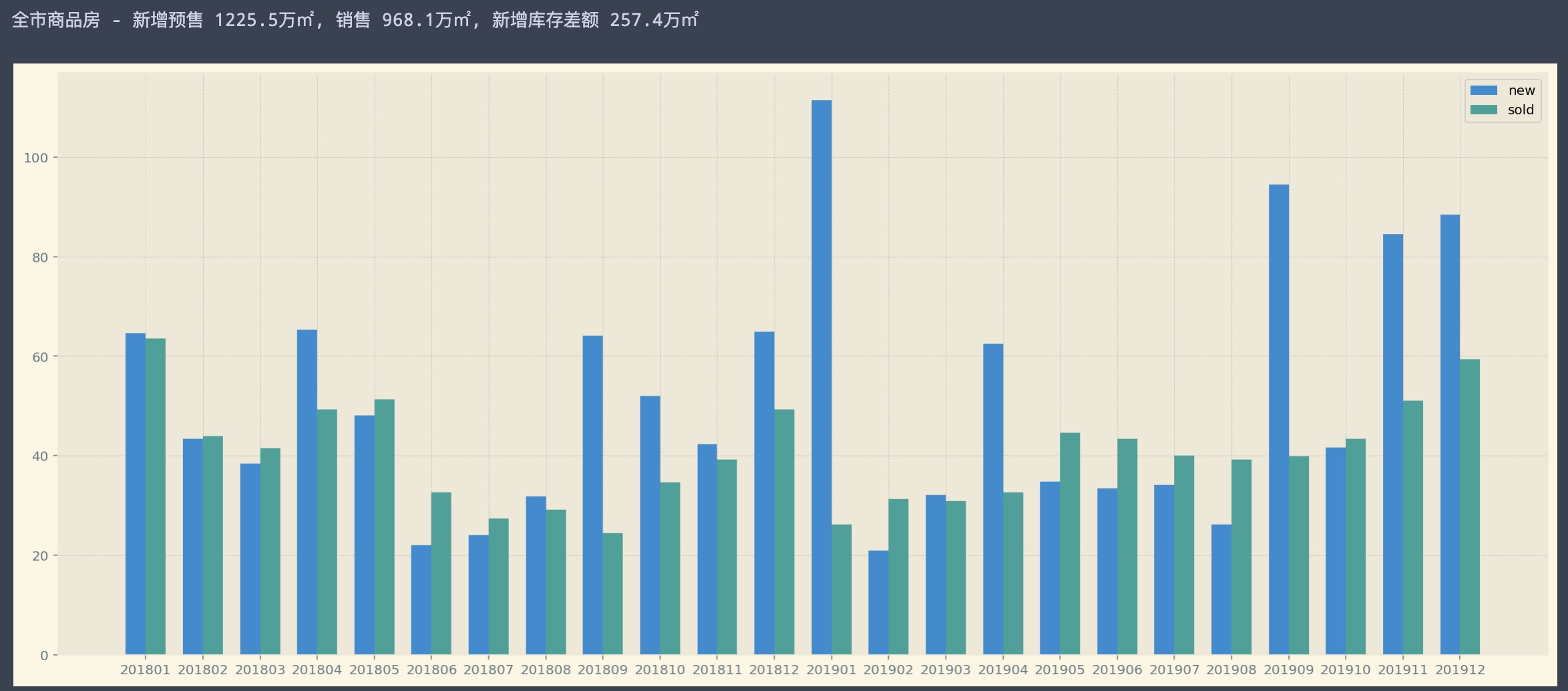The height and width of the screenshot is (691, 1568).
Task: Click the 201812 x-axis label
Action: (x=775, y=670)
